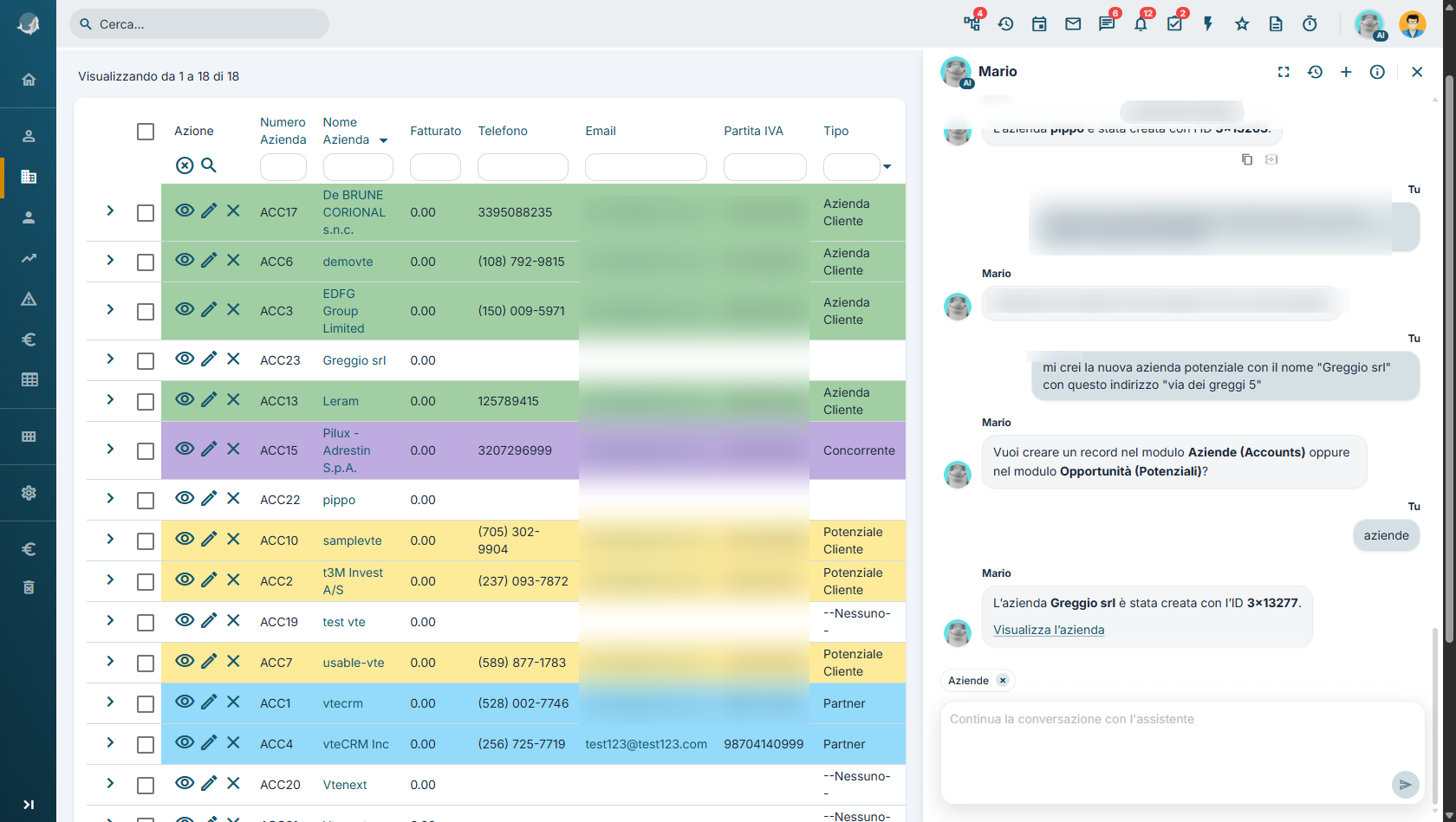
Task: Click the stopwatch timer icon
Action: (x=1310, y=24)
